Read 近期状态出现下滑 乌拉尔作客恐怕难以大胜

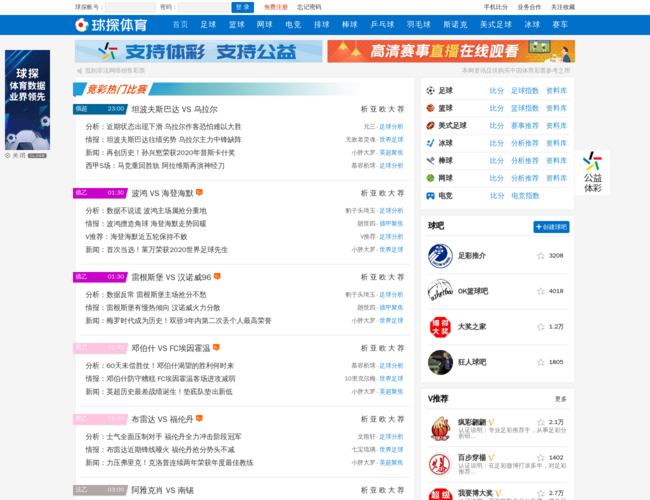[x=174, y=126]
